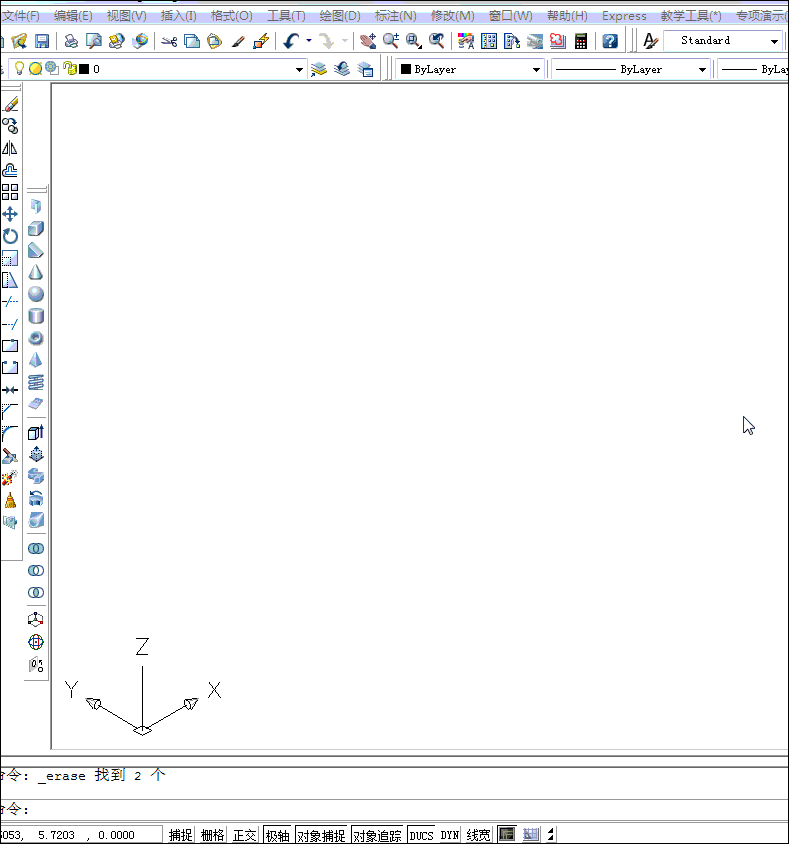The width and height of the screenshot is (789, 844).
Task: Open the layer dropdown list
Action: tap(299, 69)
